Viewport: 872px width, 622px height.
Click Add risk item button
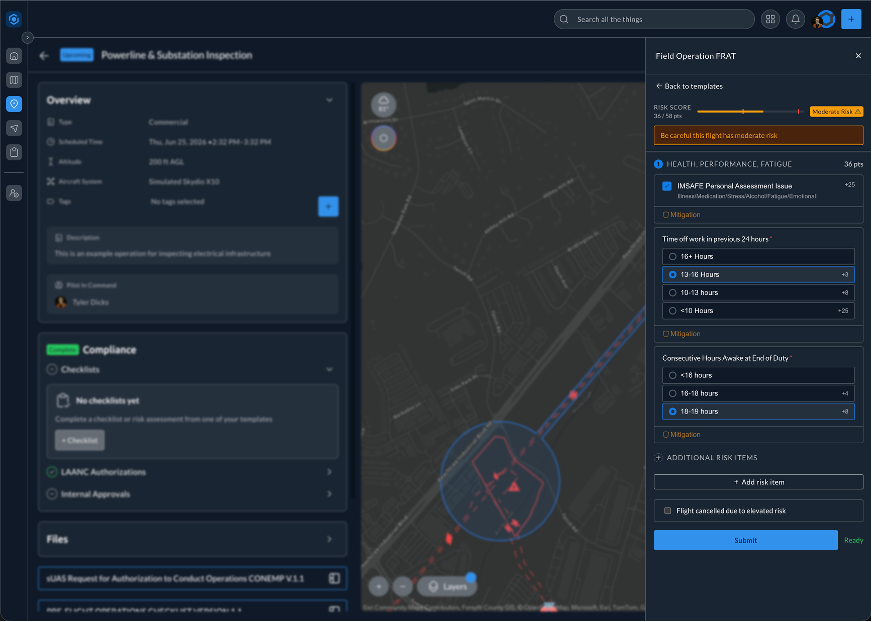tap(759, 482)
